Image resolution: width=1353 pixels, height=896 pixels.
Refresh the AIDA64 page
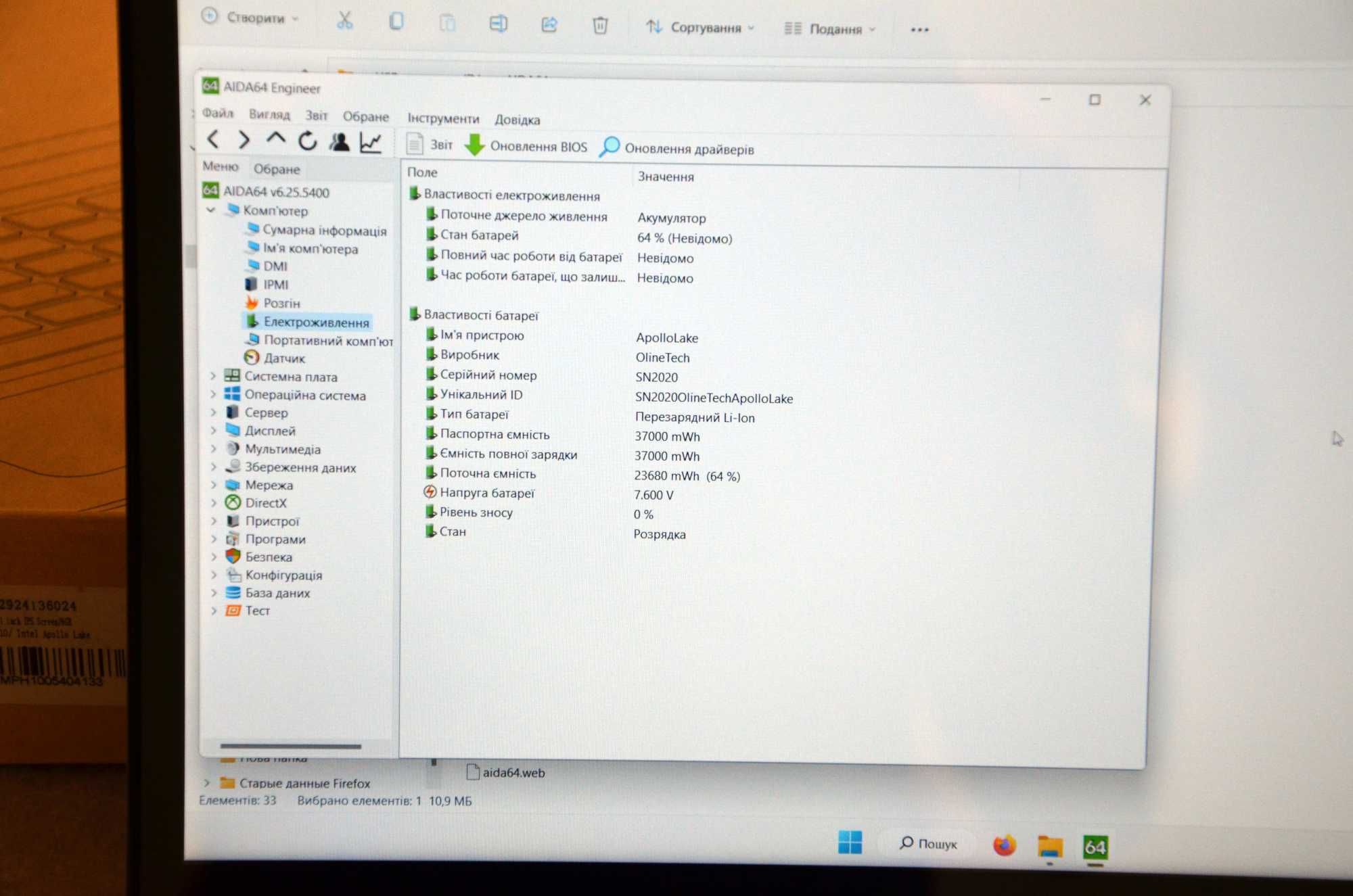tap(308, 141)
